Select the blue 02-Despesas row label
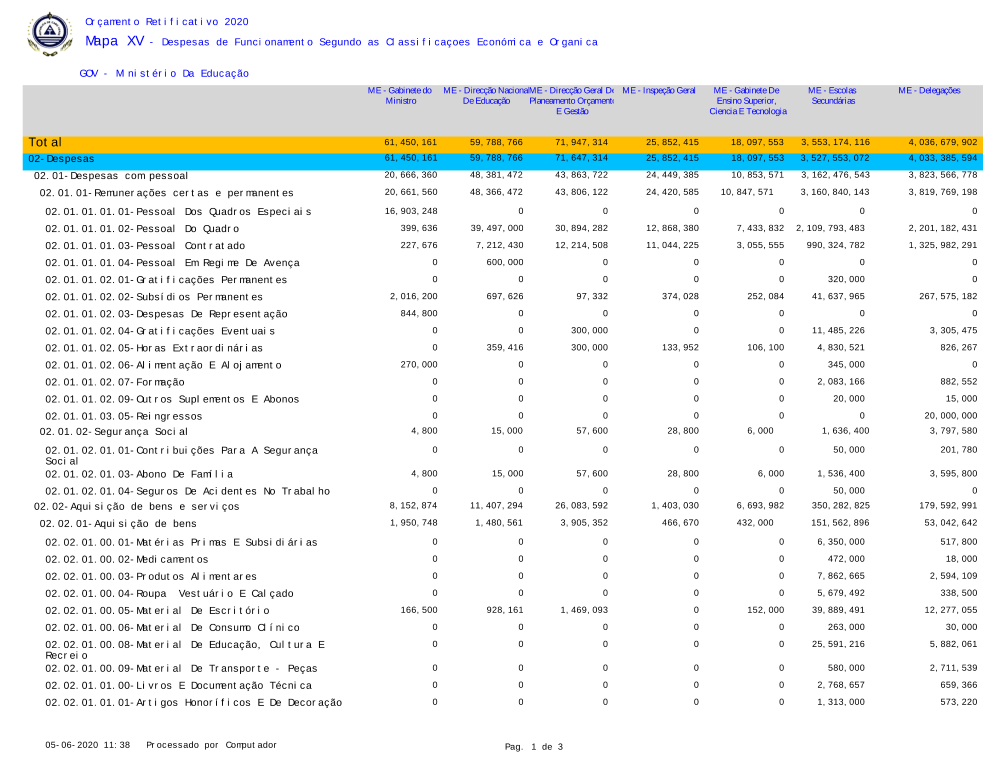The height and width of the screenshot is (773, 1000). click(x=62, y=159)
